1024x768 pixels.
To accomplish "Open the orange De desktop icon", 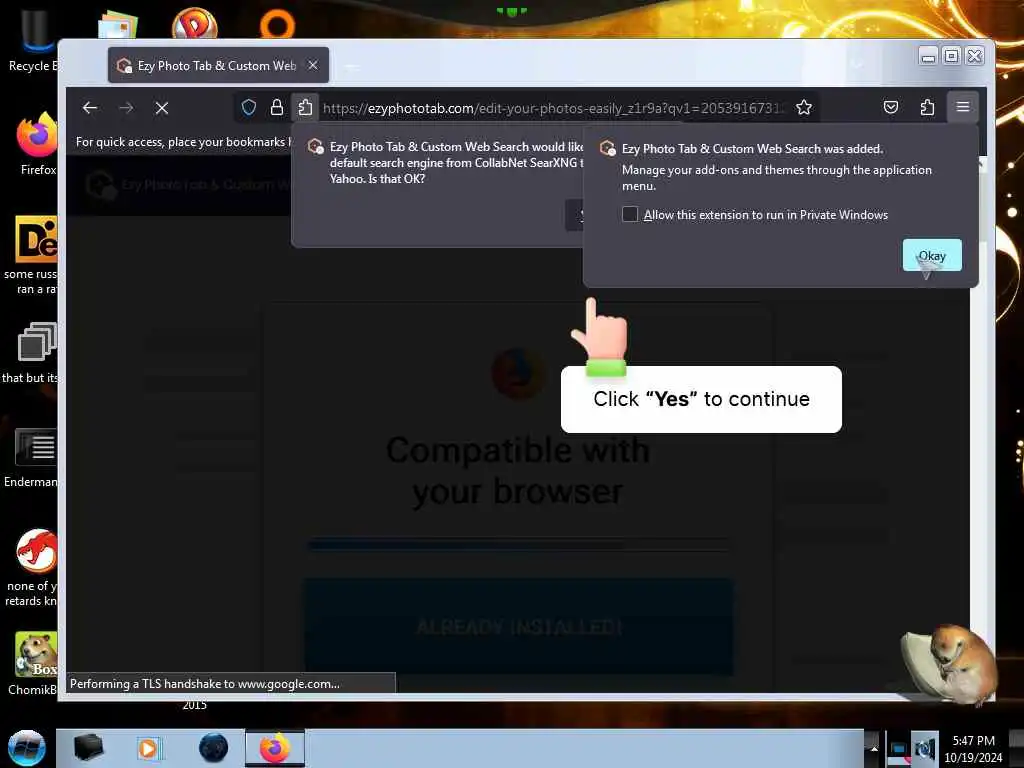I will pos(36,239).
